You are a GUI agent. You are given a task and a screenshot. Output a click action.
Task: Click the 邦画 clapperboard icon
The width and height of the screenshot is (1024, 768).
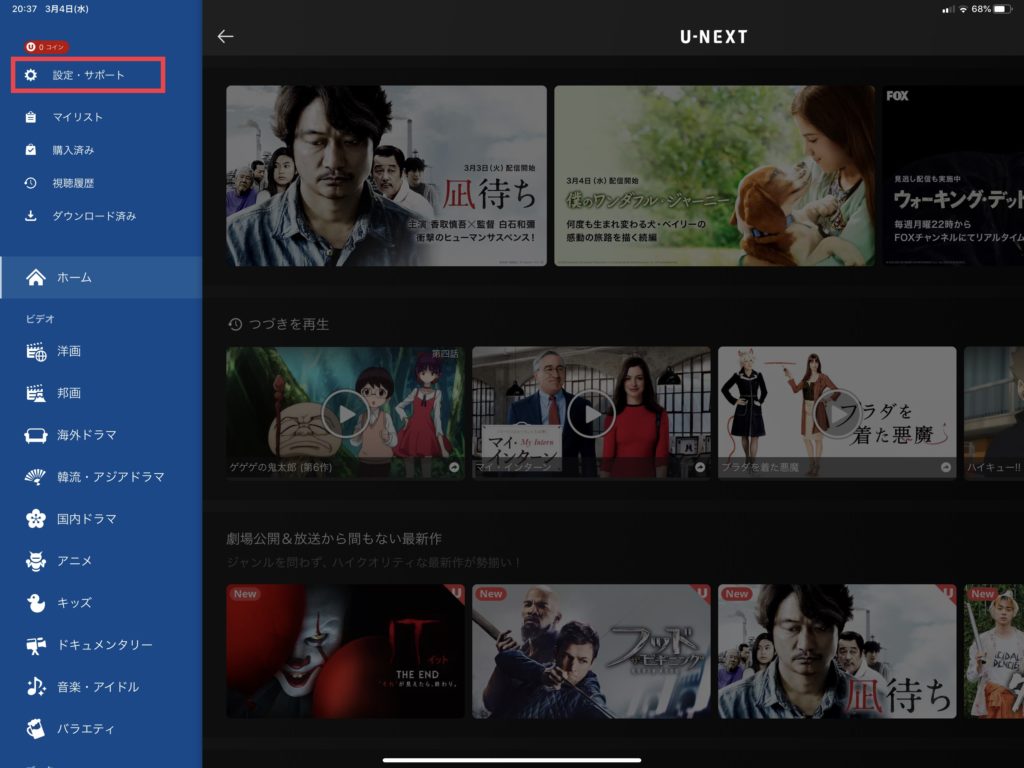[x=36, y=393]
